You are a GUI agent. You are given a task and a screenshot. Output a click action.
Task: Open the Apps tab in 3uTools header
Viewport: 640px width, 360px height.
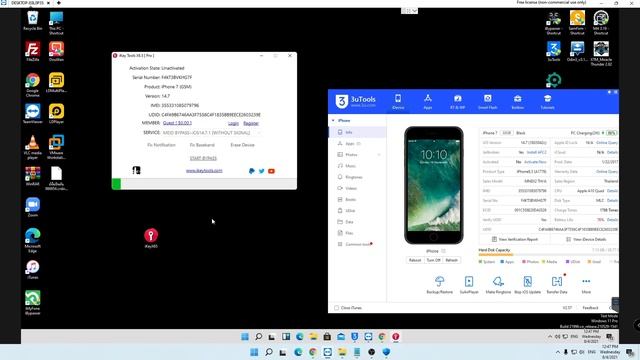tap(428, 102)
